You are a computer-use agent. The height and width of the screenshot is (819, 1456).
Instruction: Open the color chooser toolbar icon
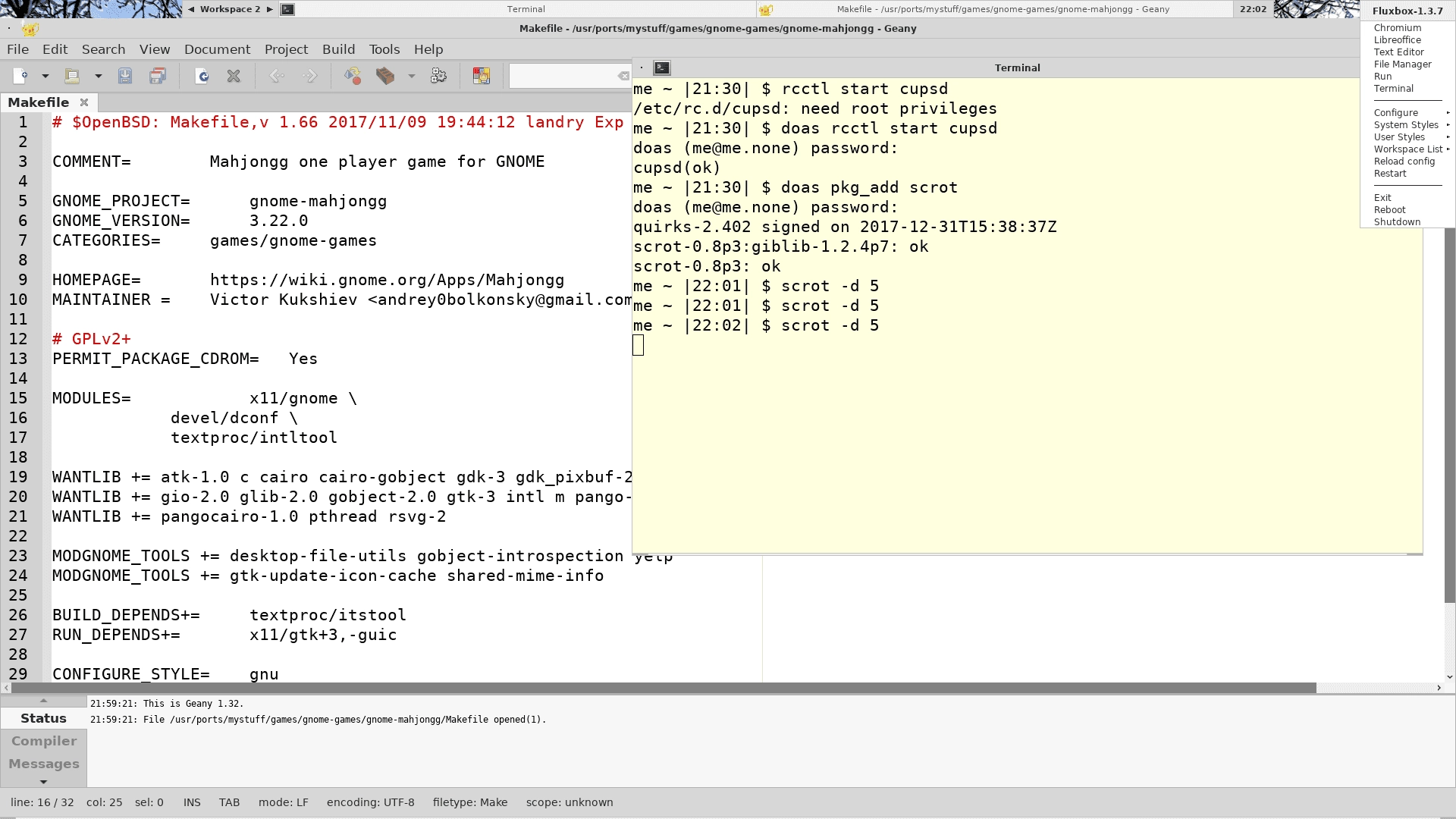[x=482, y=76]
